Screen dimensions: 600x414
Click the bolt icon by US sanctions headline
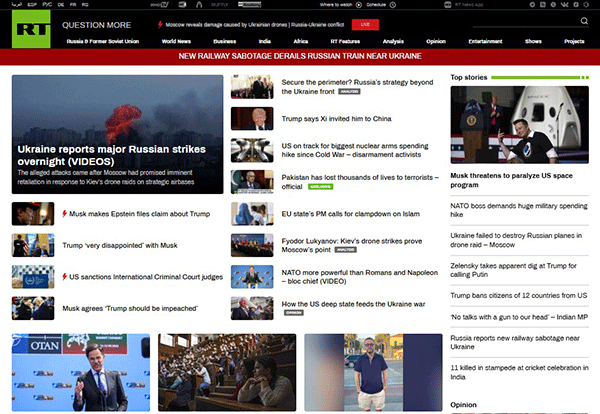tap(65, 276)
